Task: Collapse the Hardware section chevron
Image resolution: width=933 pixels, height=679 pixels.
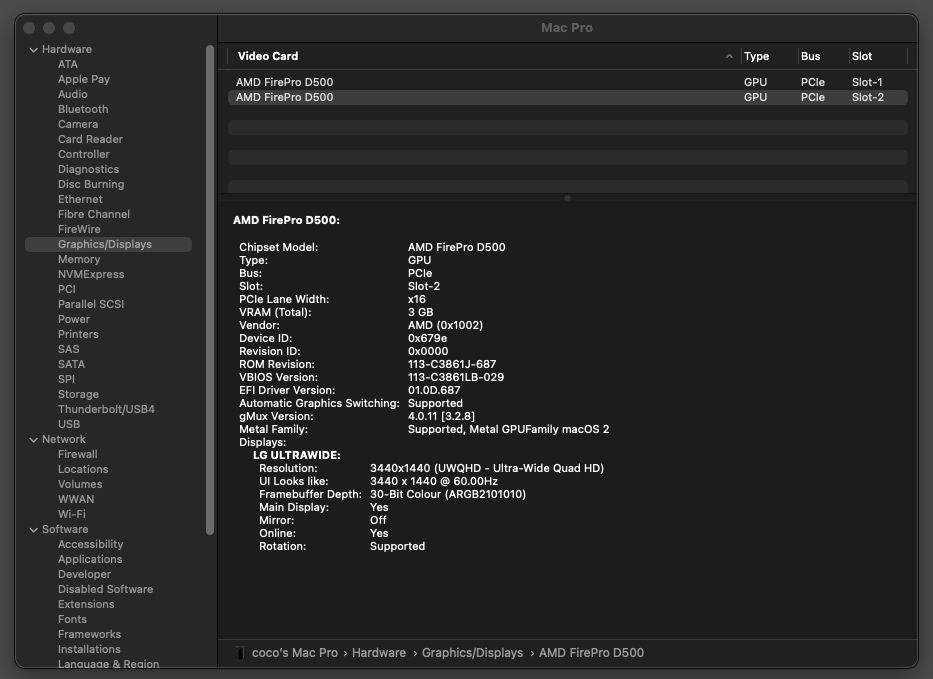Action: (34, 50)
